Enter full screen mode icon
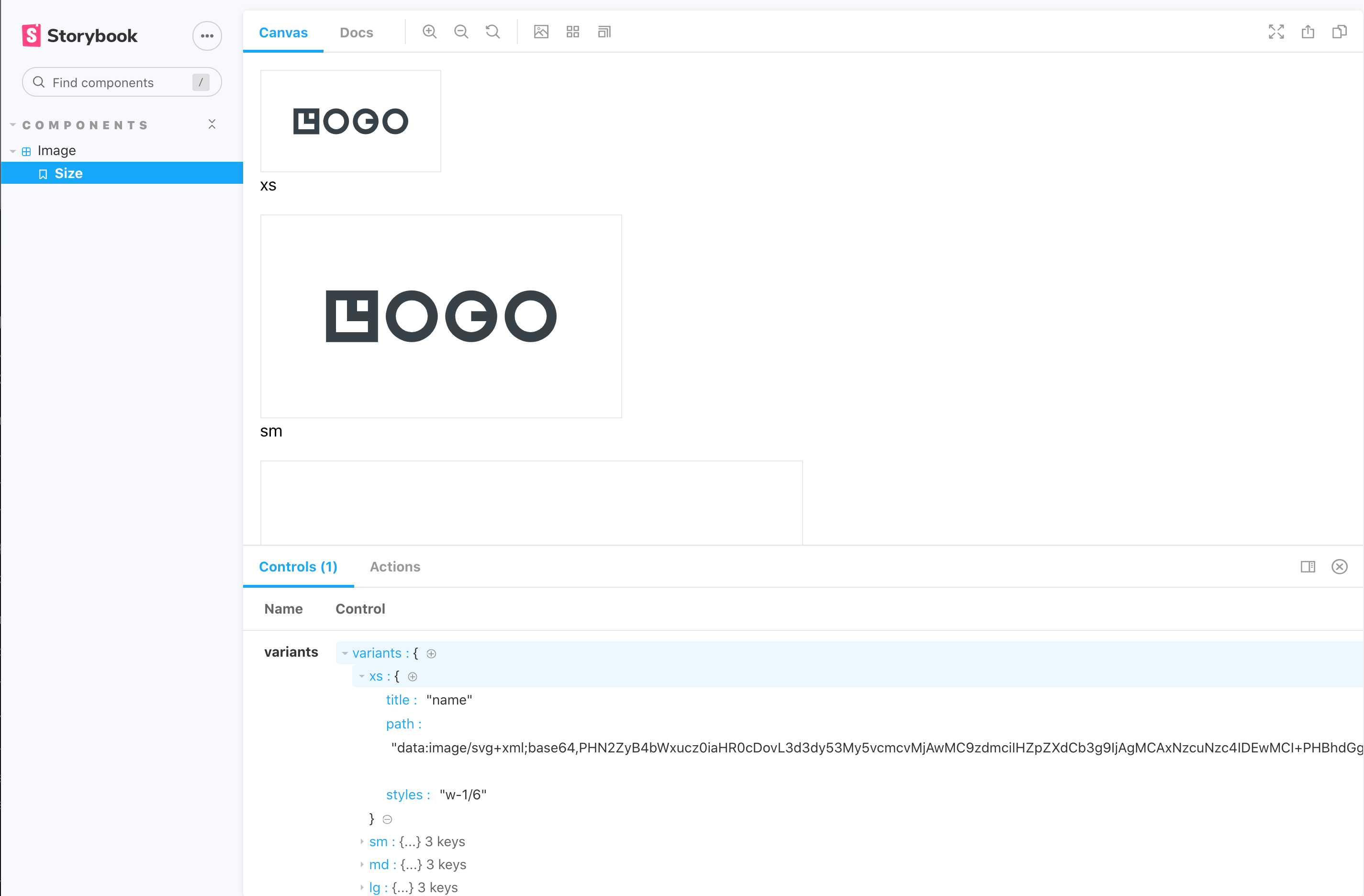The height and width of the screenshot is (896, 1364). click(x=1276, y=32)
